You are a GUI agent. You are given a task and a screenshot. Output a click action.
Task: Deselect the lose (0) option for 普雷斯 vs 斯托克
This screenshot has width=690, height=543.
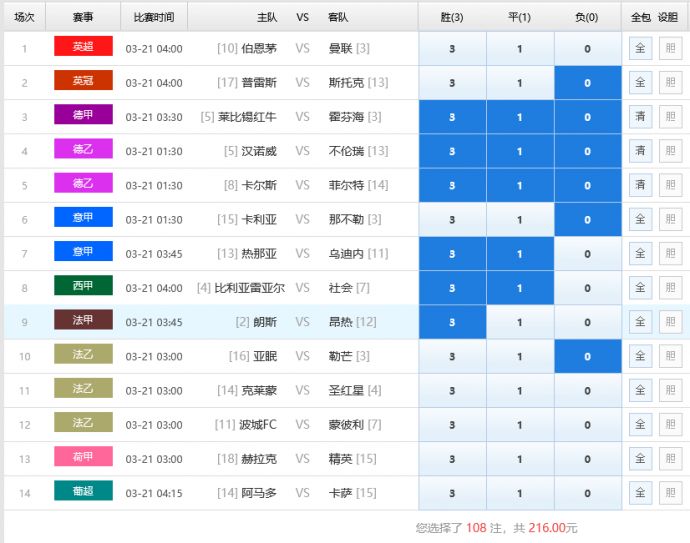[587, 83]
